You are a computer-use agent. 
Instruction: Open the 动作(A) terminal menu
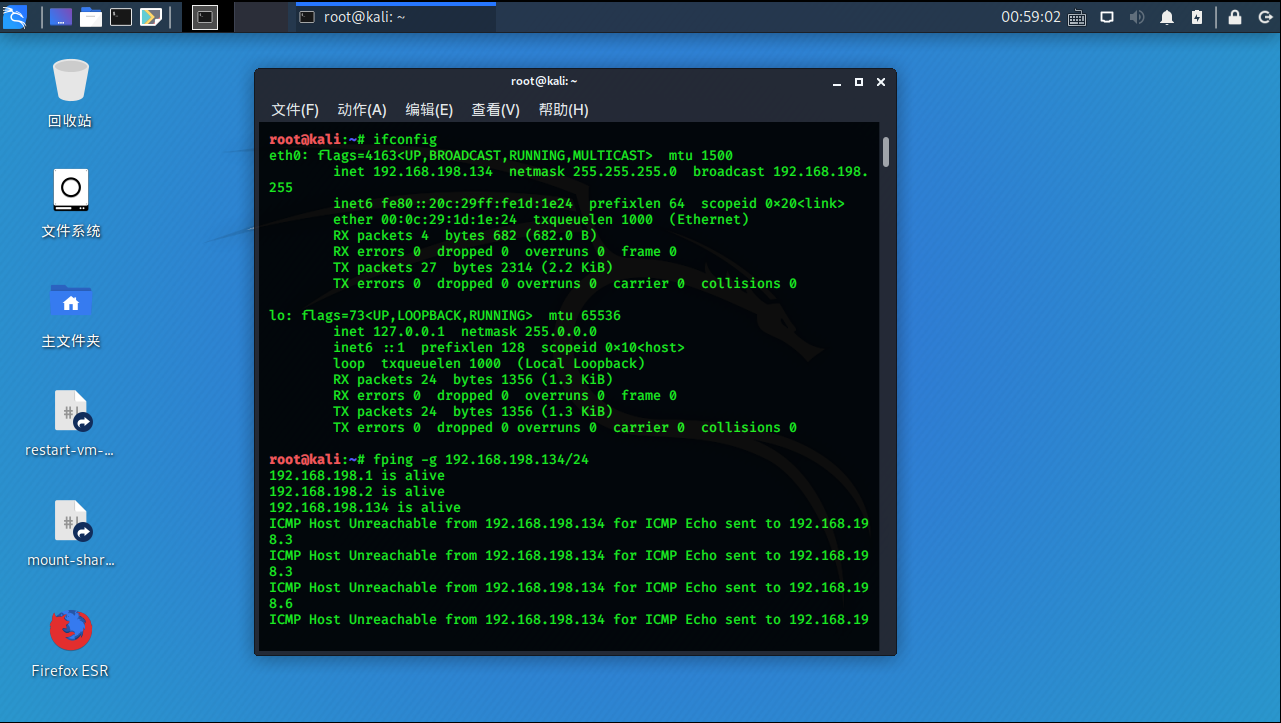(362, 110)
